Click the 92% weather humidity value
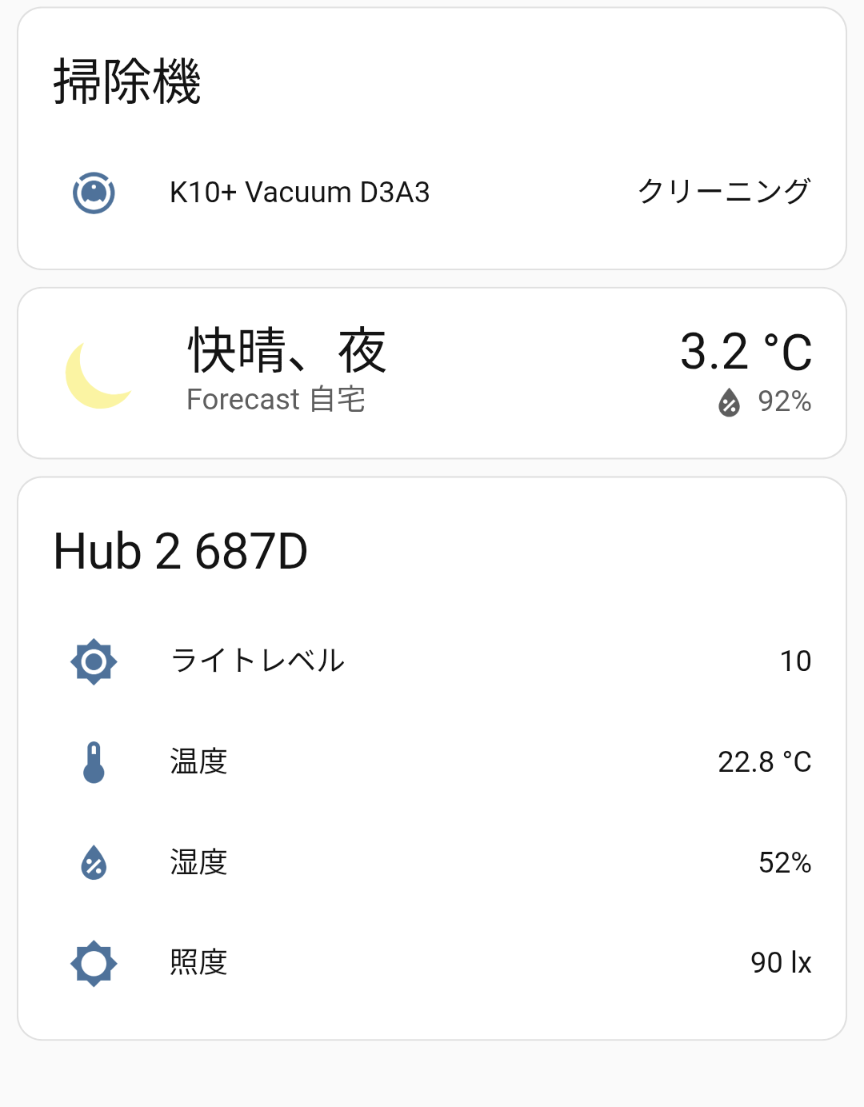This screenshot has height=1107, width=864. coord(784,402)
